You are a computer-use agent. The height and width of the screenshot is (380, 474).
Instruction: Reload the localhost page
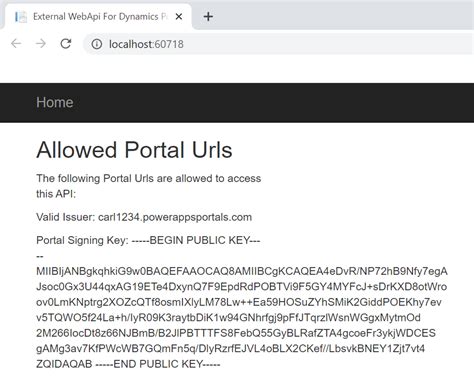pyautogui.click(x=66, y=44)
